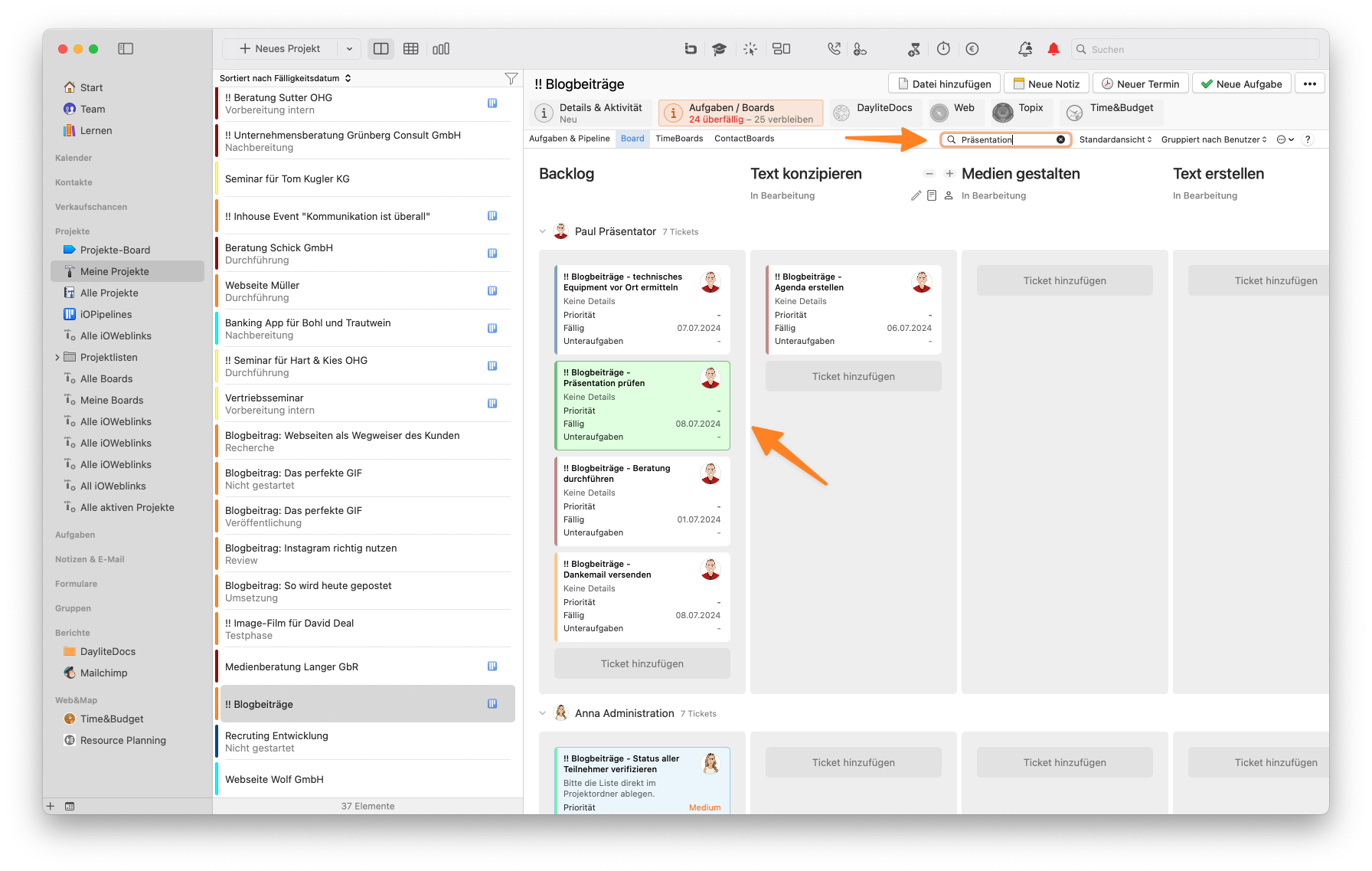This screenshot has width=1372, height=871.
Task: Open the circle options dropdown near help
Action: 1285,139
